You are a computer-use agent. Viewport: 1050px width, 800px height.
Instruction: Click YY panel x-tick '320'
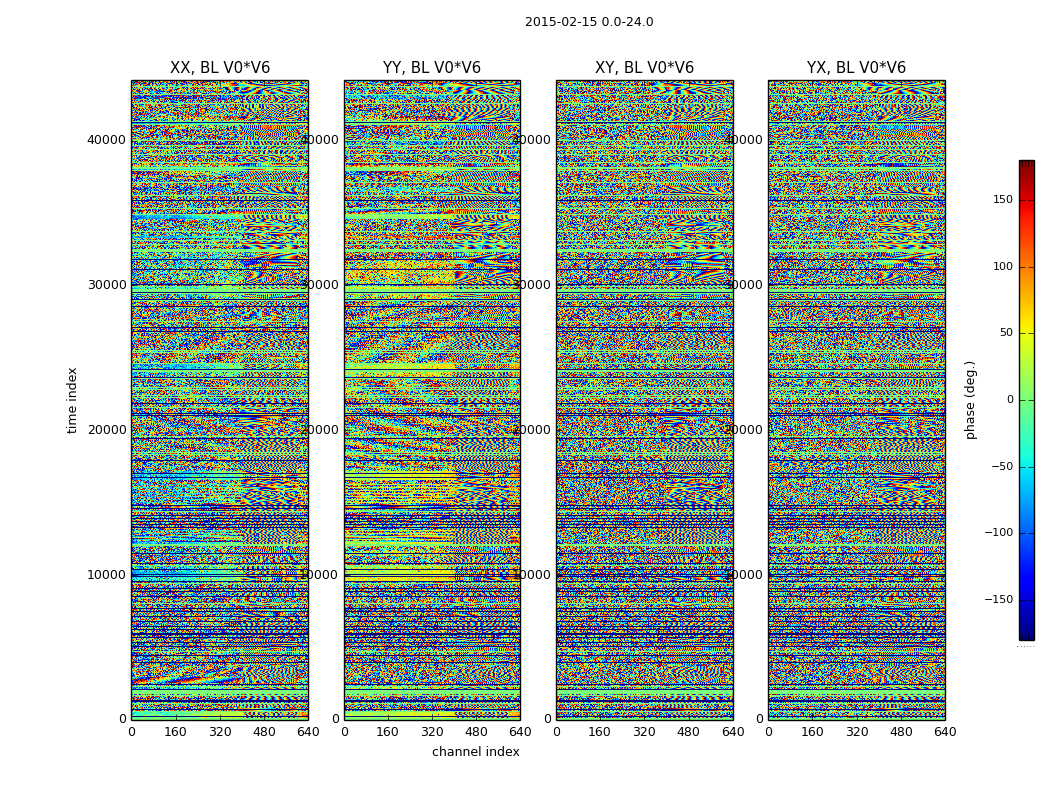point(432,732)
